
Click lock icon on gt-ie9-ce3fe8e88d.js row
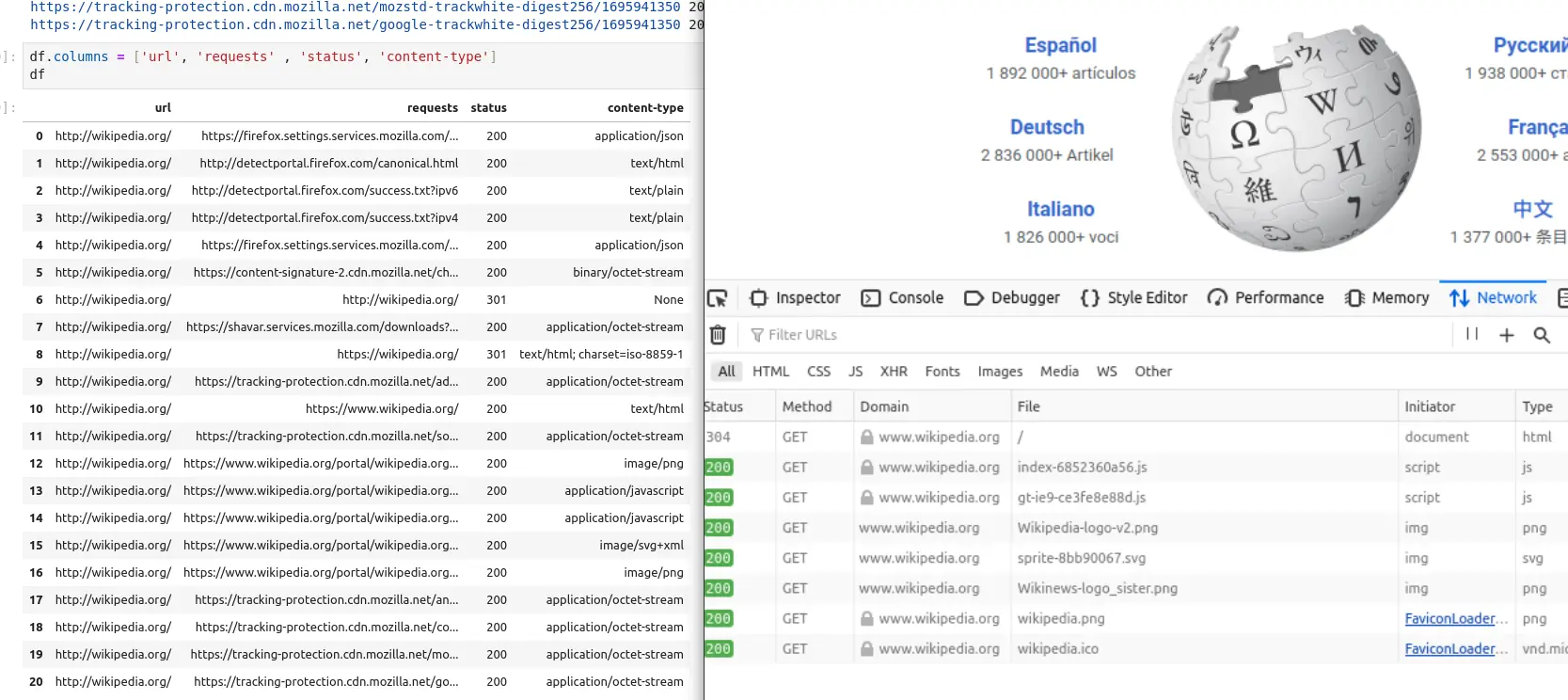(x=867, y=498)
